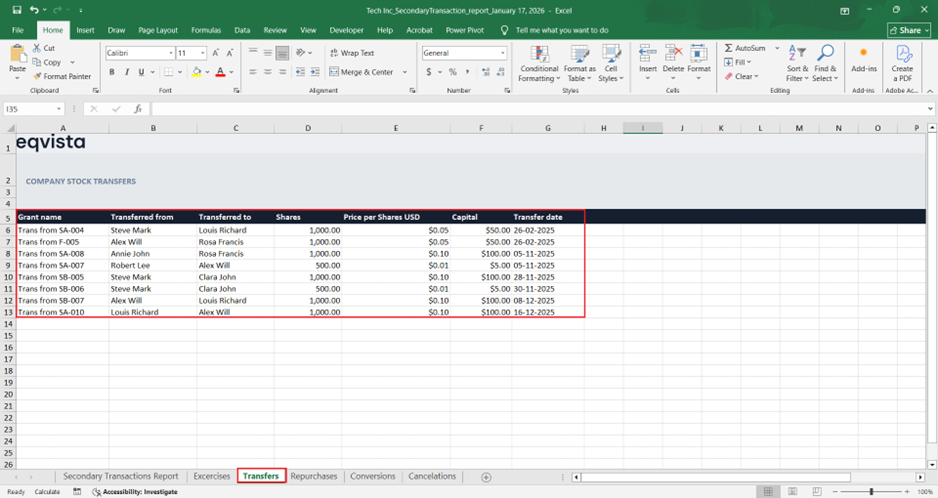Toggle Bold formatting
The width and height of the screenshot is (938, 498).
pyautogui.click(x=112, y=72)
